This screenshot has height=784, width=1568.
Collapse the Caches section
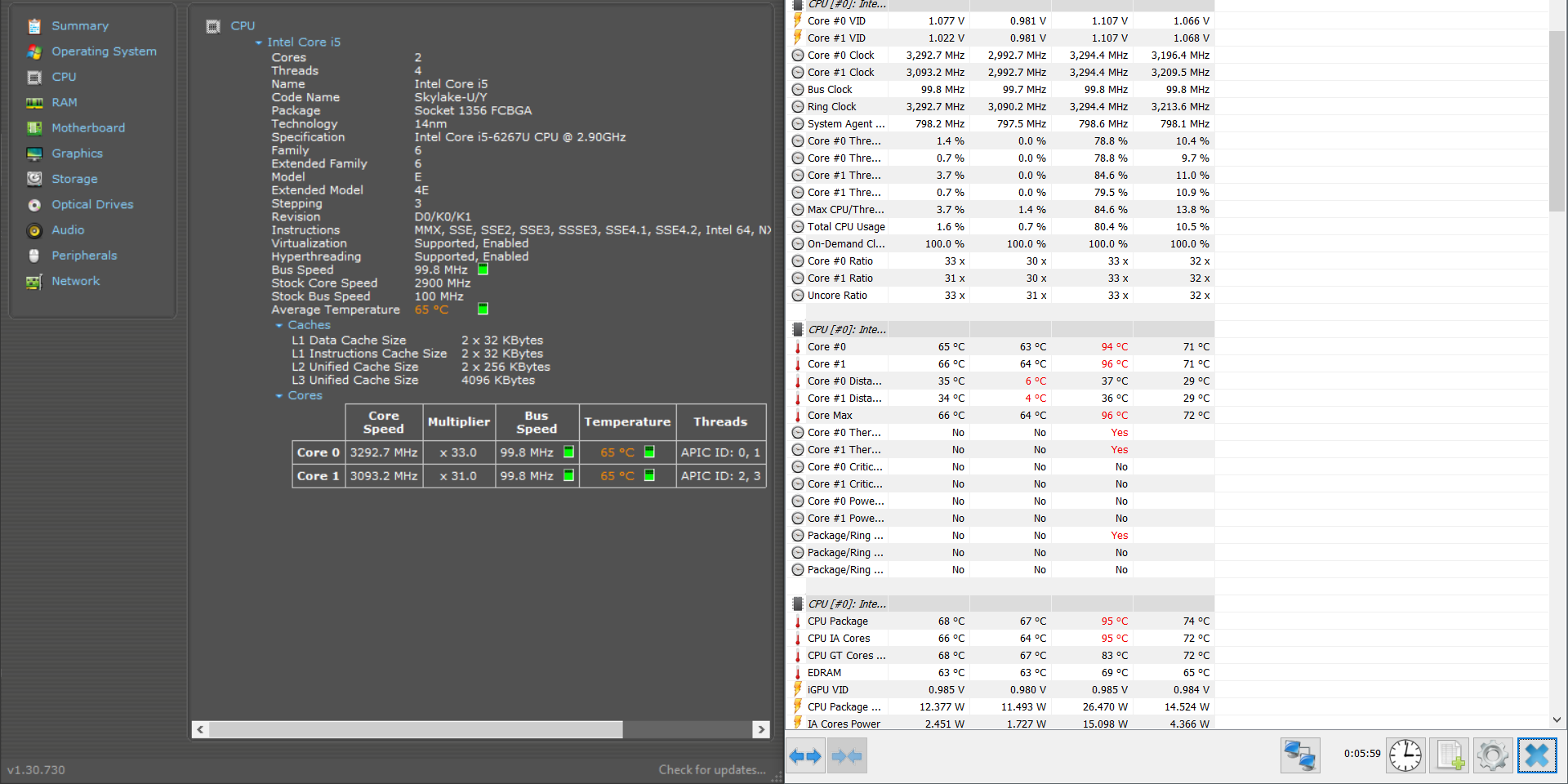279,325
